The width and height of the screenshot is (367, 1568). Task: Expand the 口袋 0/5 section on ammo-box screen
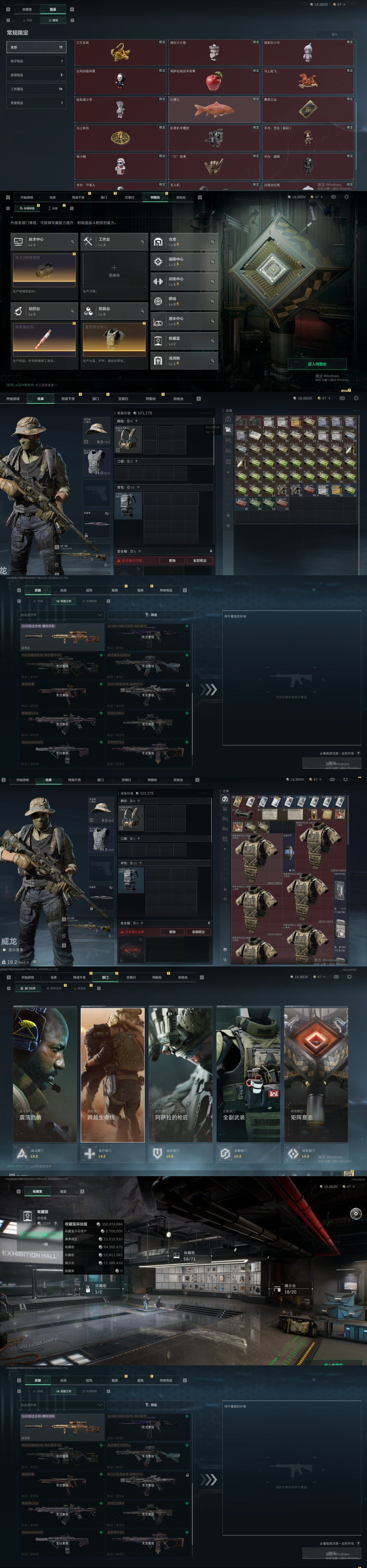164,461
